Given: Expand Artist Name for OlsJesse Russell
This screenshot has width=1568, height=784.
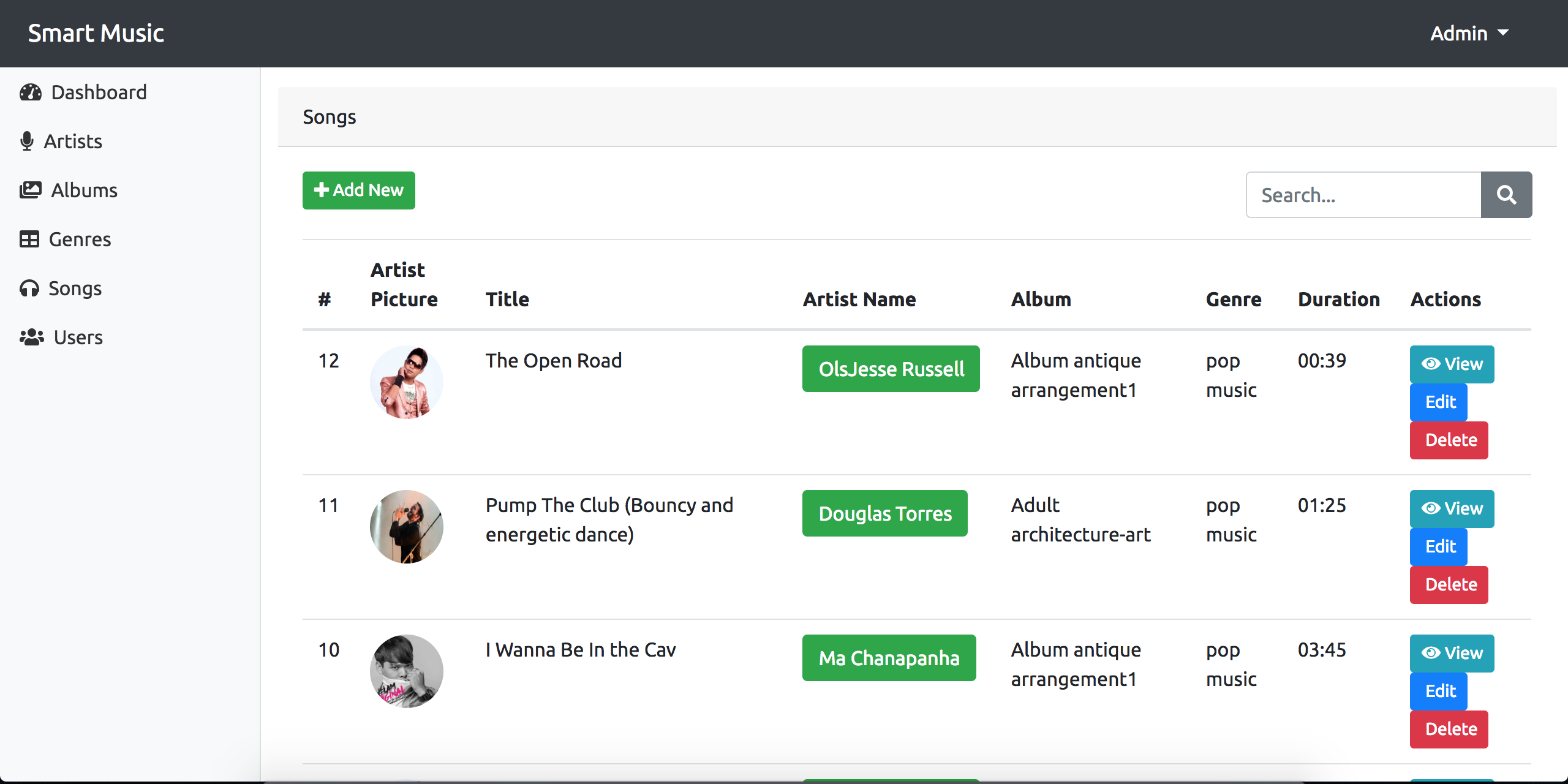Looking at the screenshot, I should [x=890, y=368].
